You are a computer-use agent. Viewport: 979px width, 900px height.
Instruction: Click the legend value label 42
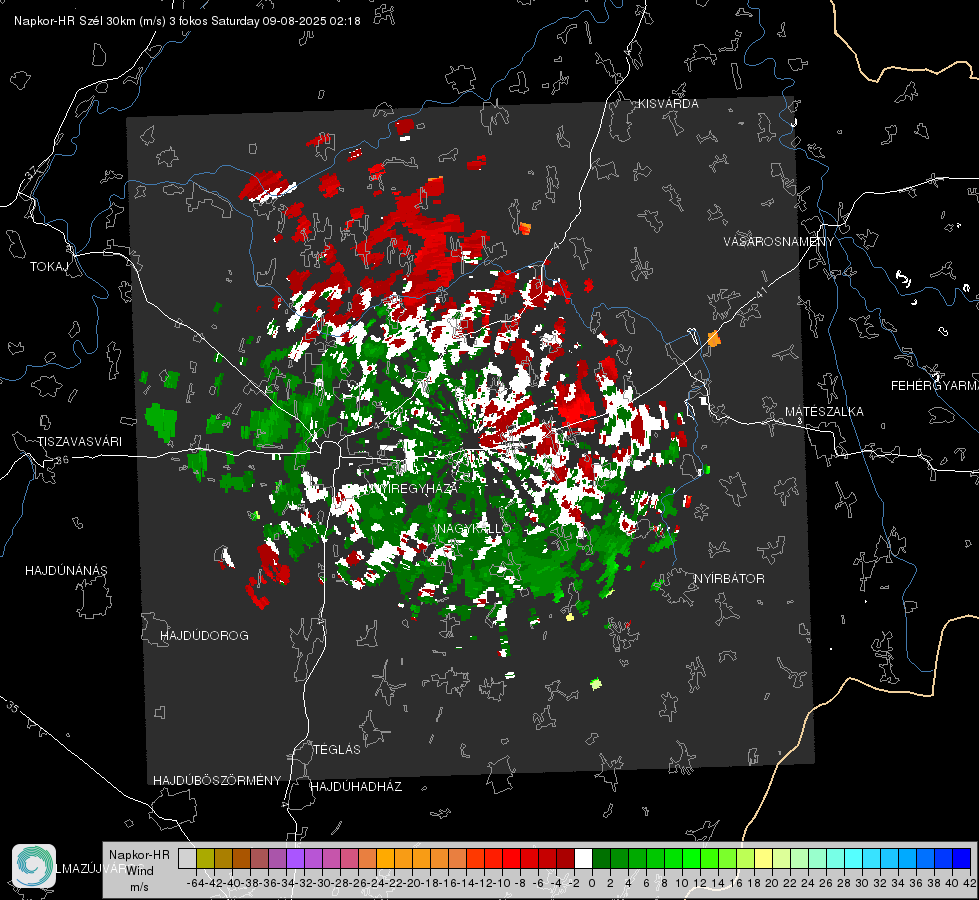click(969, 883)
